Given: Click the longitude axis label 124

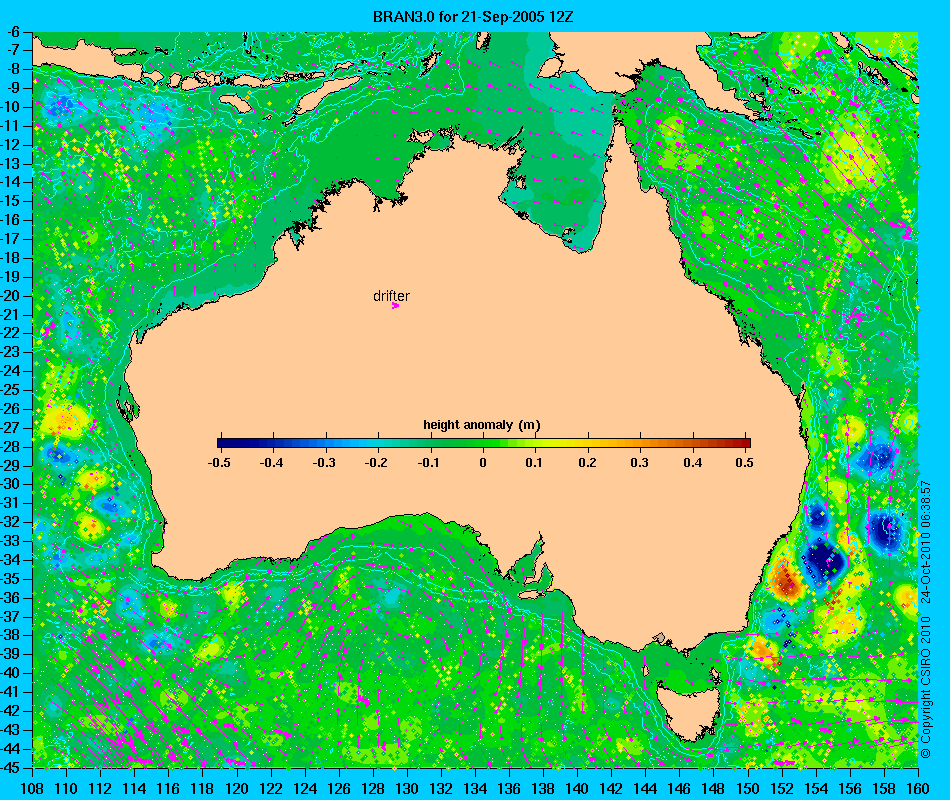Looking at the screenshot, I should pyautogui.click(x=305, y=788).
